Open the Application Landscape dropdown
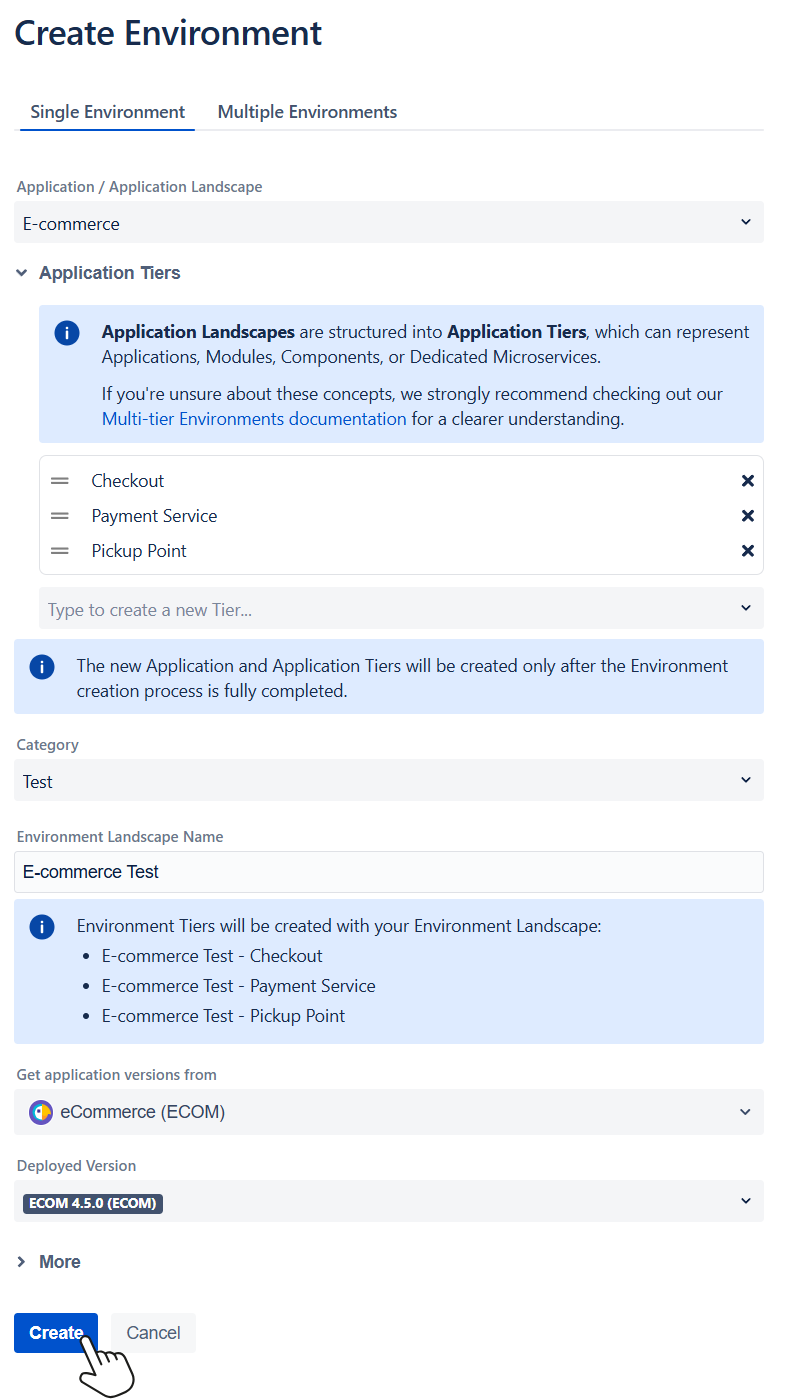 (x=389, y=223)
